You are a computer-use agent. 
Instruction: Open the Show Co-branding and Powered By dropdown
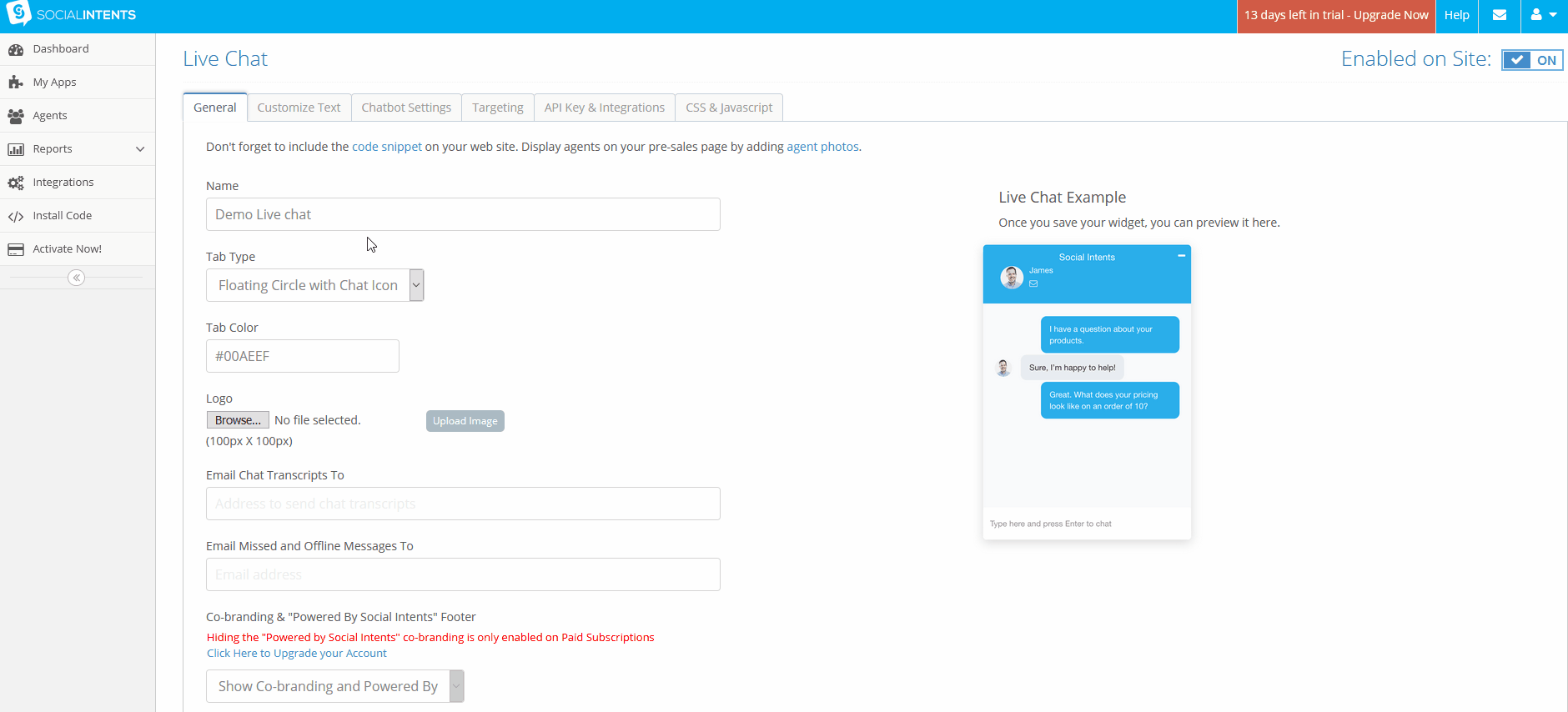click(334, 686)
